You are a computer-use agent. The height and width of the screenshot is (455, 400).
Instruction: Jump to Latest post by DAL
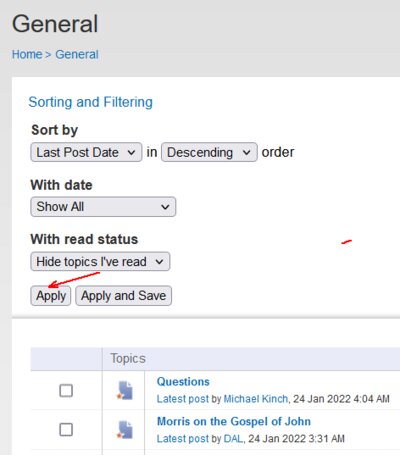[x=183, y=439]
